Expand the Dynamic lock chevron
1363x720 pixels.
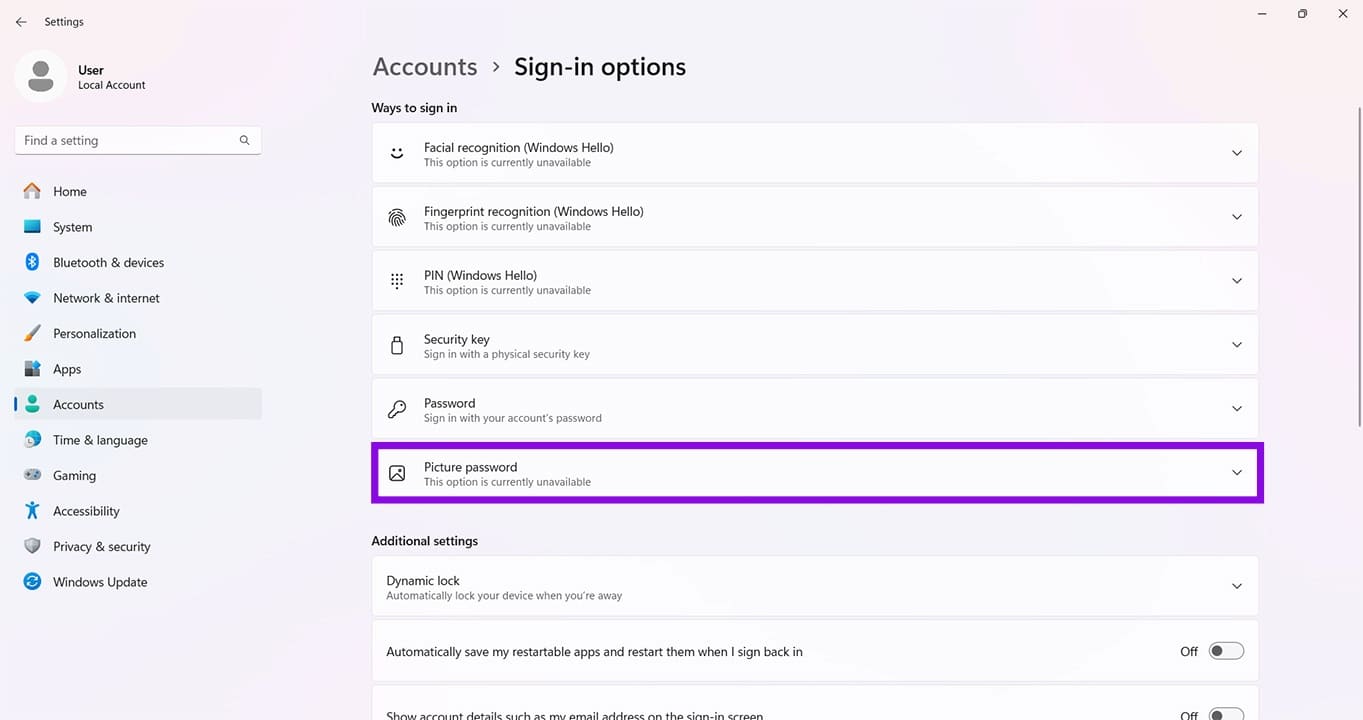click(1237, 586)
